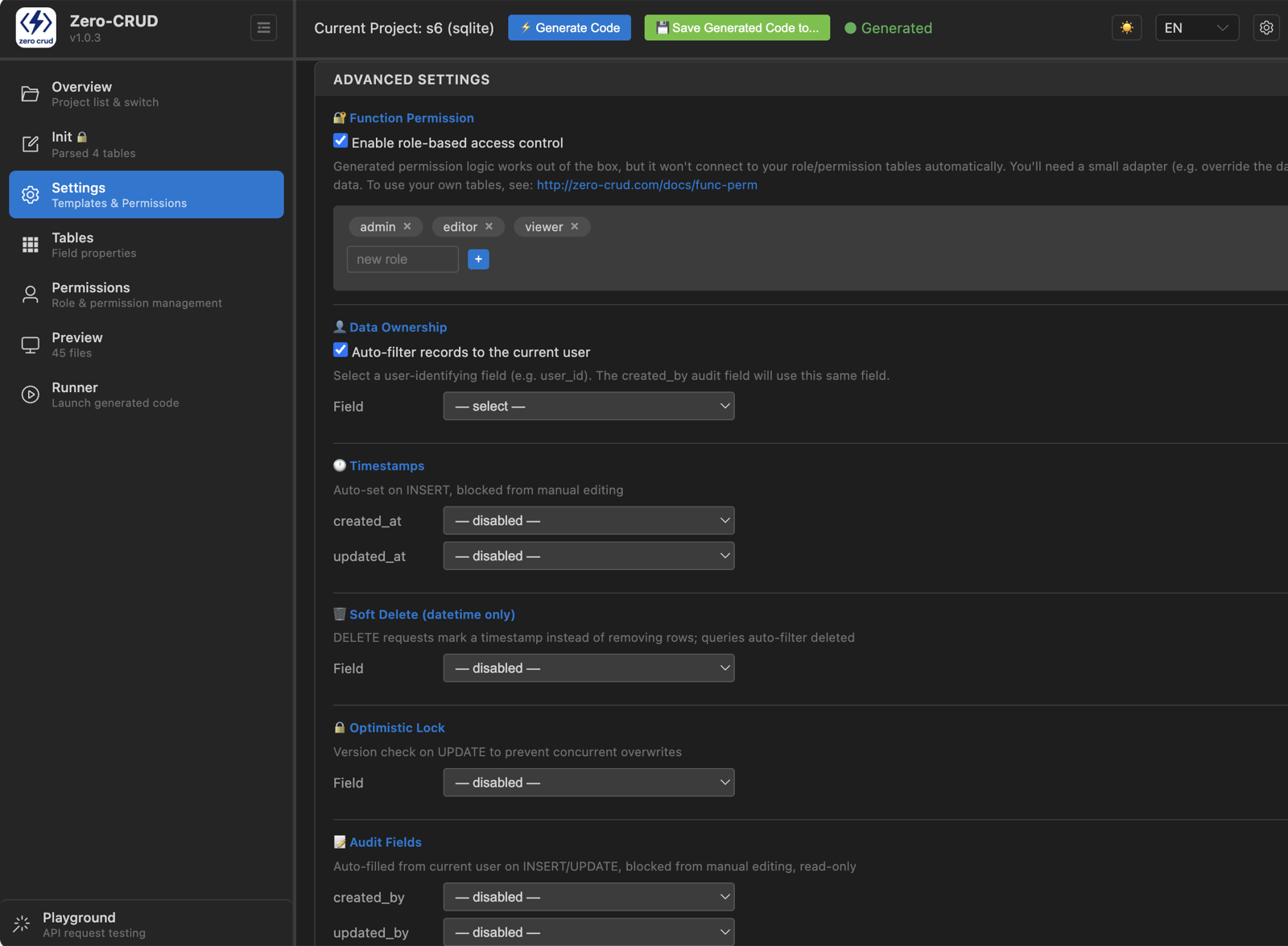This screenshot has height=946, width=1288.
Task: Go to Overview in the sidebar
Action: [x=147, y=94]
